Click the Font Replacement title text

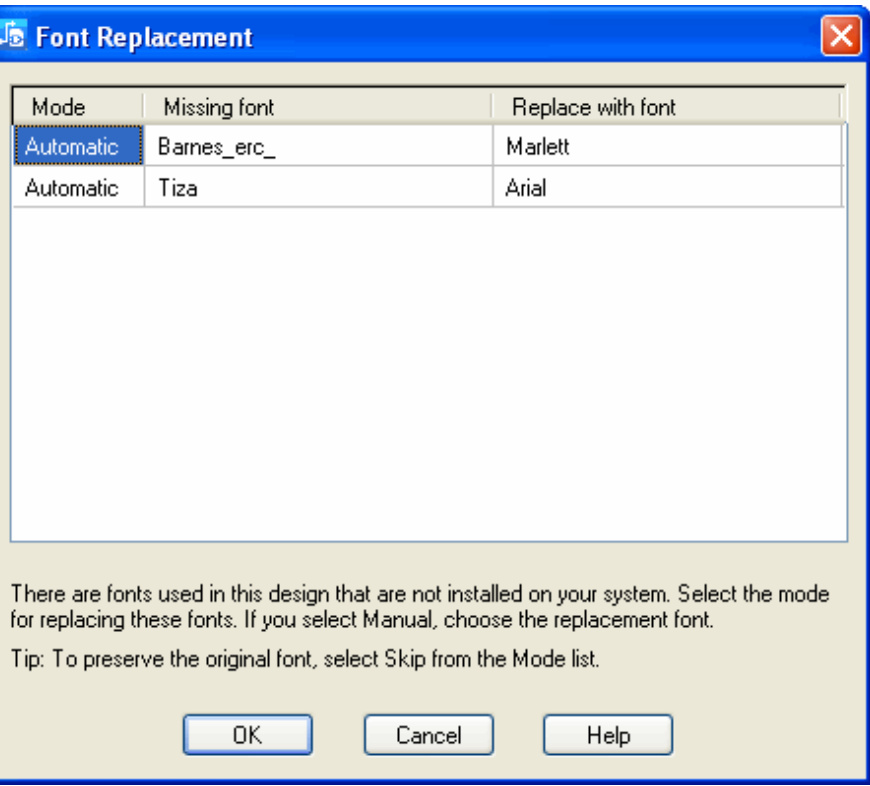coord(144,39)
